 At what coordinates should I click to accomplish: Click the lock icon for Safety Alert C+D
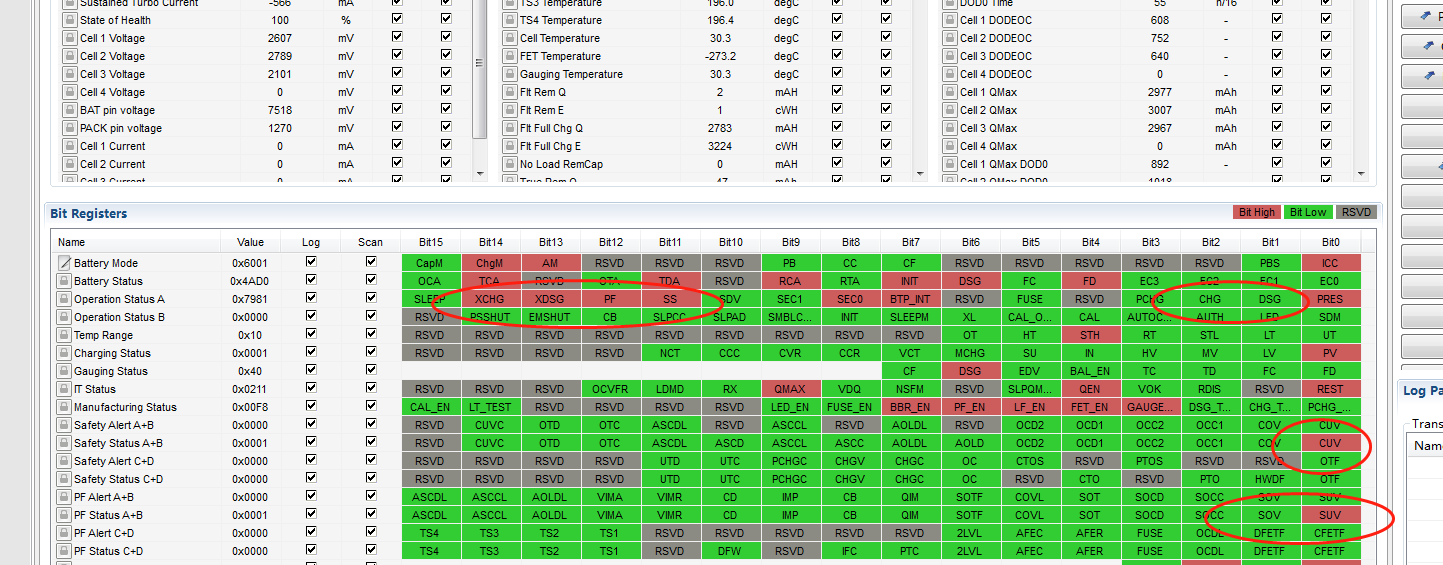coord(65,461)
